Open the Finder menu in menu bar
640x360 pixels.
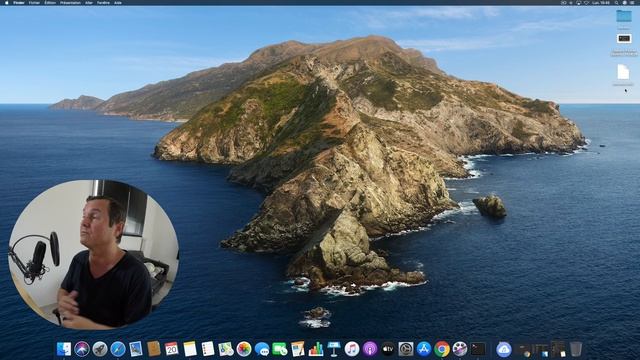[x=19, y=2]
